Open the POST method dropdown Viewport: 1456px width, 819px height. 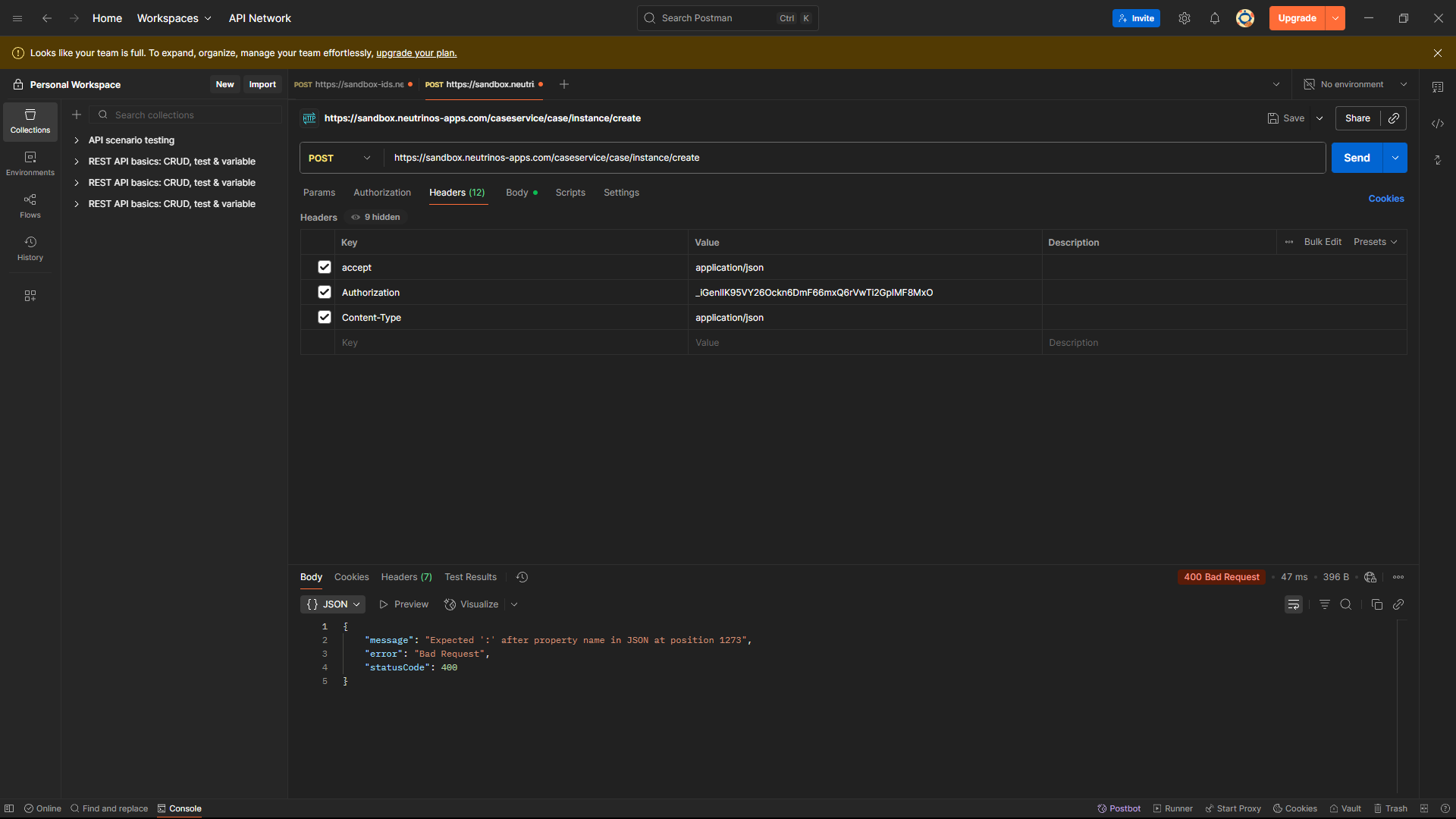340,158
